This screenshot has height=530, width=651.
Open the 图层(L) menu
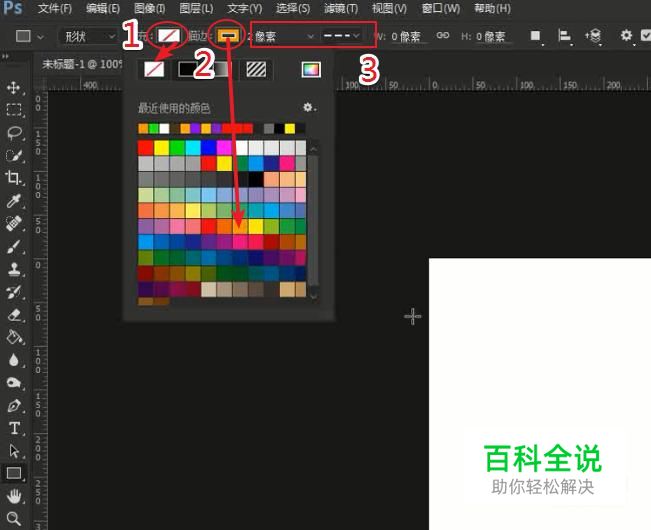tap(196, 8)
